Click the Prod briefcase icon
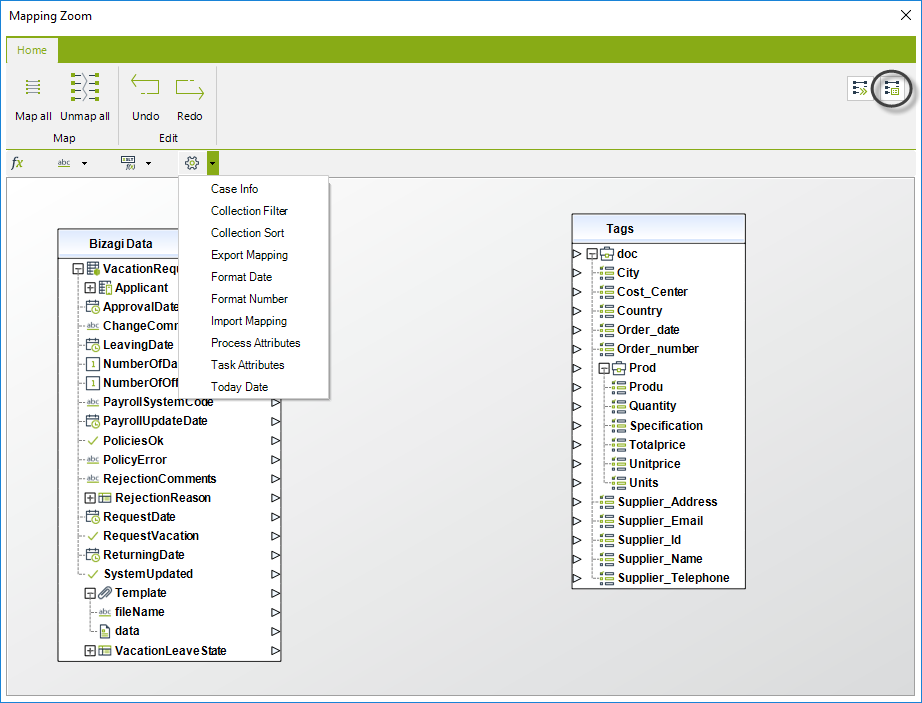 (x=619, y=368)
